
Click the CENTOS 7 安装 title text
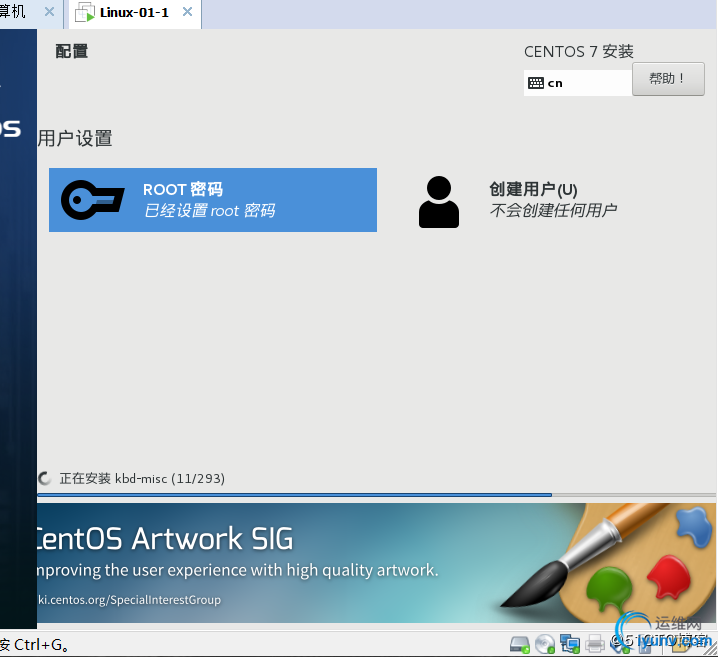point(579,52)
